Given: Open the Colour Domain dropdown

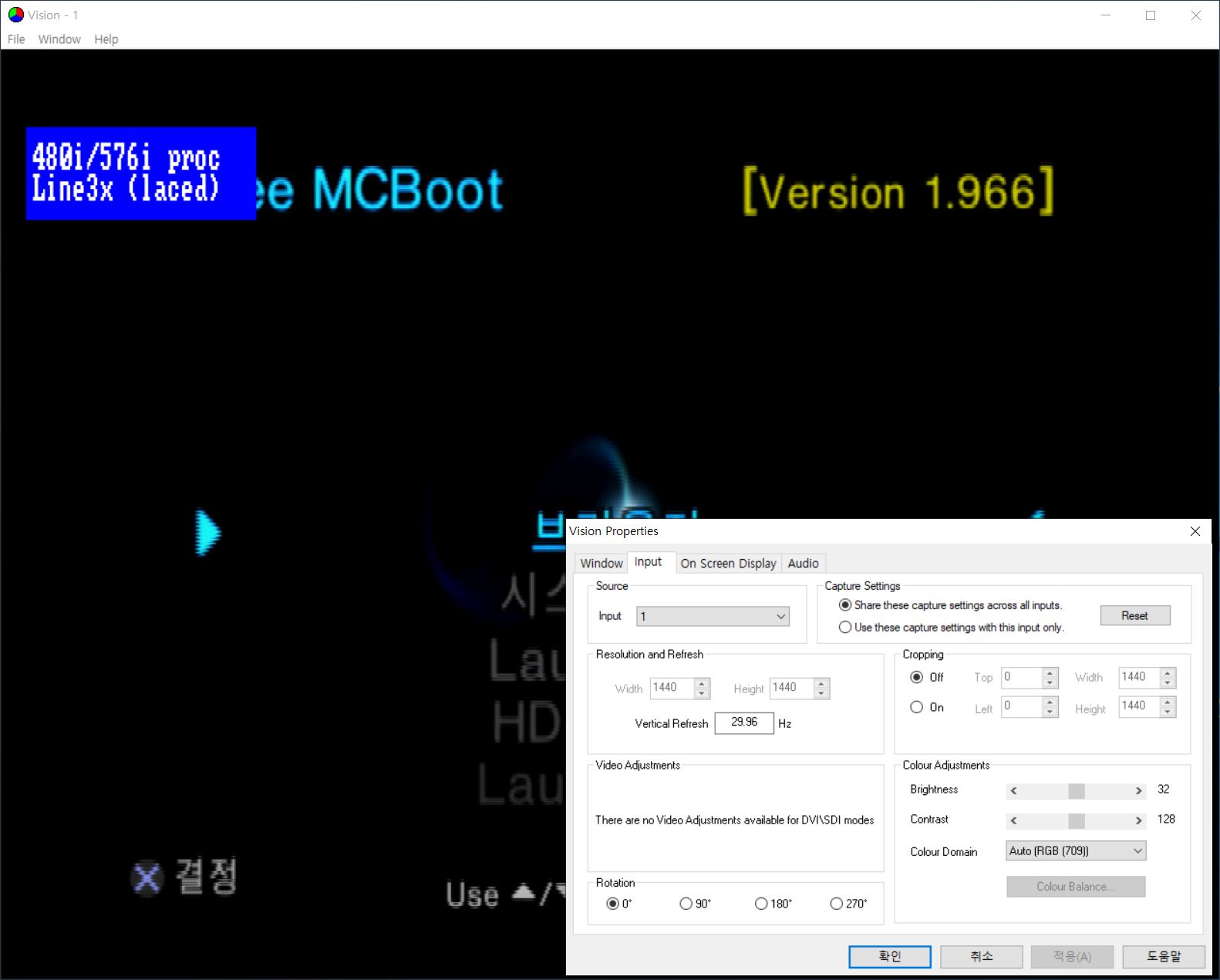Looking at the screenshot, I should [x=1076, y=850].
